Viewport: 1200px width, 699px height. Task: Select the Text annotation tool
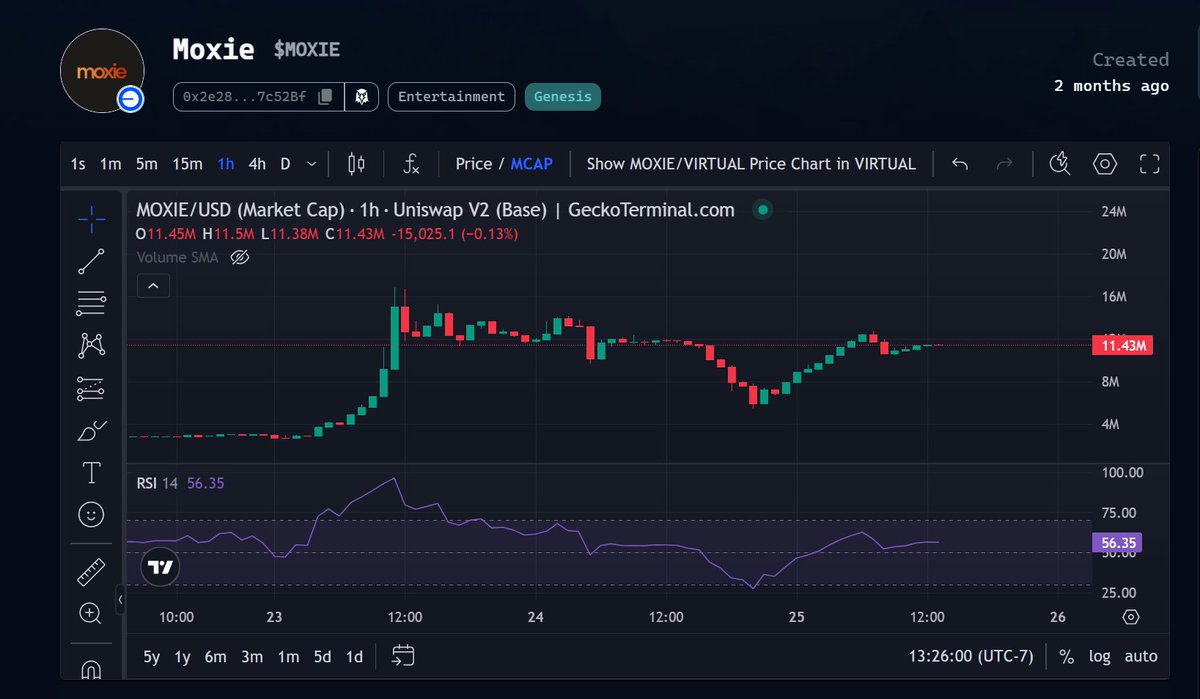(91, 472)
